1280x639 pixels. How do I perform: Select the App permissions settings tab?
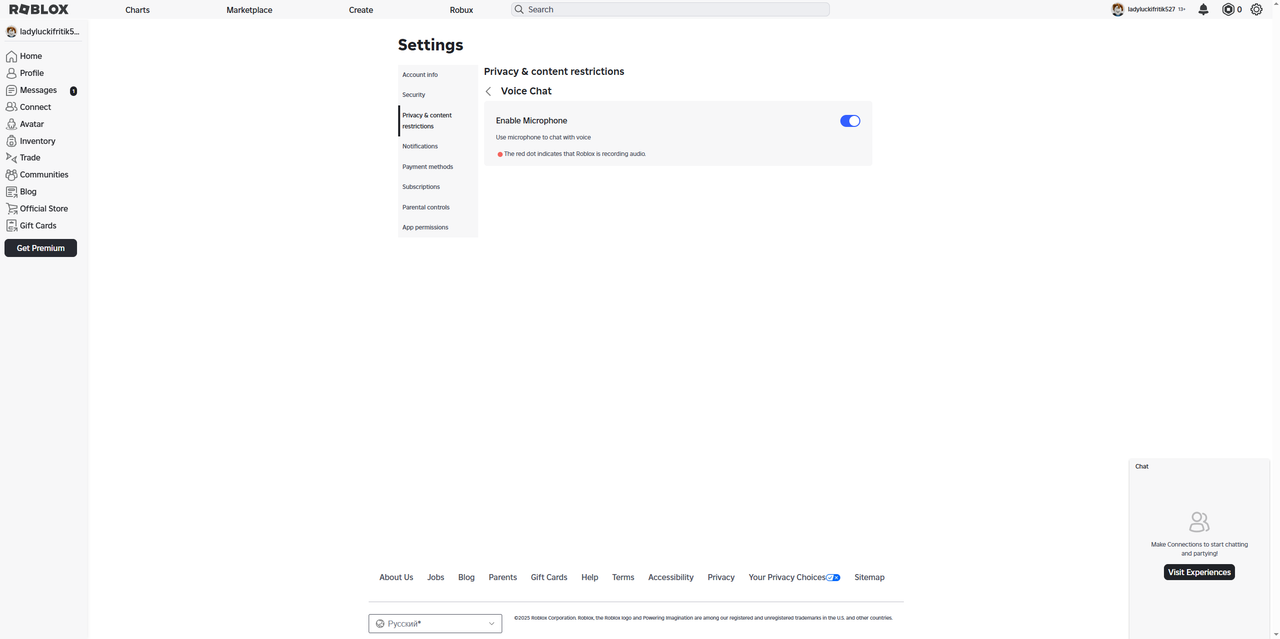(438, 227)
